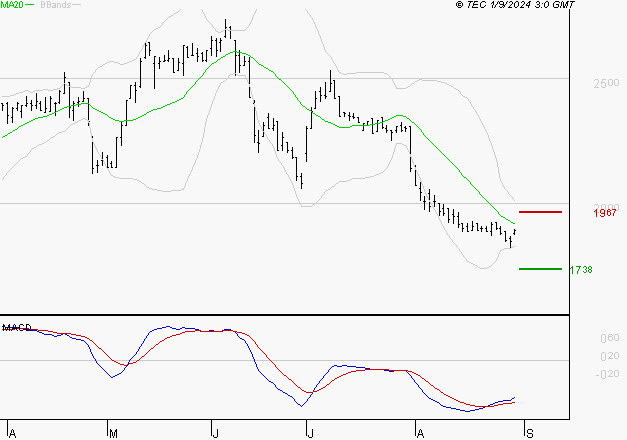Image resolution: width=627 pixels, height=440 pixels.
Task: Click the S month label on time axis
Action: (530, 434)
